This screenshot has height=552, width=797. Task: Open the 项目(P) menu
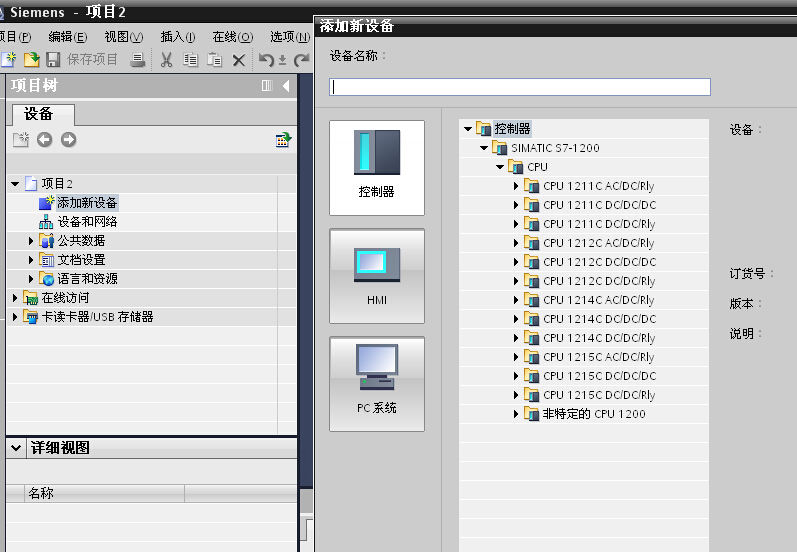[15, 37]
